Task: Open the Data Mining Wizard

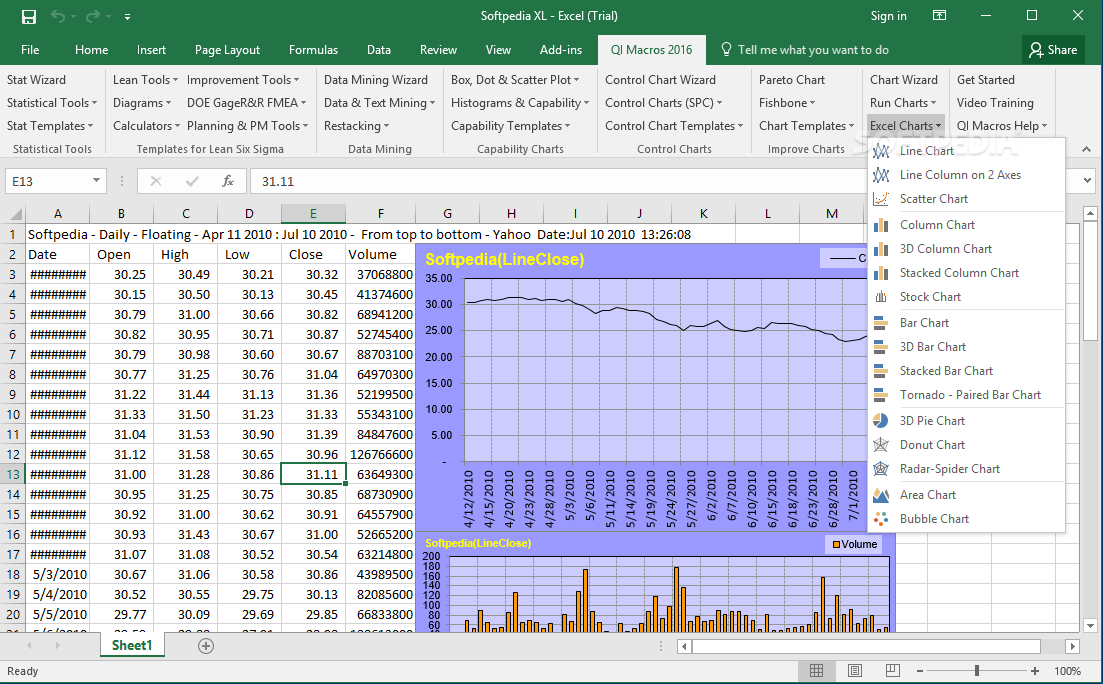Action: point(376,80)
